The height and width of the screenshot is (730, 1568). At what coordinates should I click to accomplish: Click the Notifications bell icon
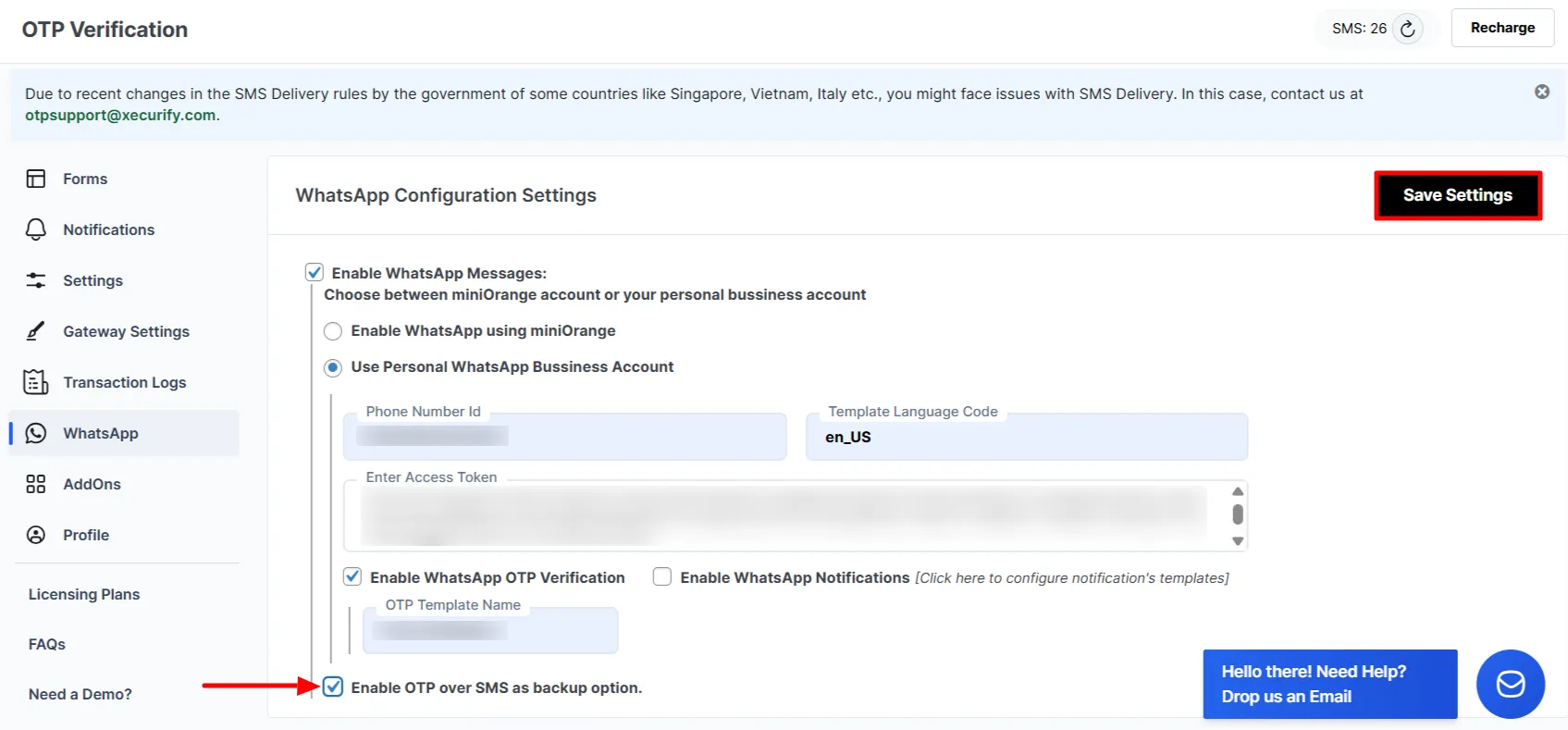pyautogui.click(x=36, y=229)
